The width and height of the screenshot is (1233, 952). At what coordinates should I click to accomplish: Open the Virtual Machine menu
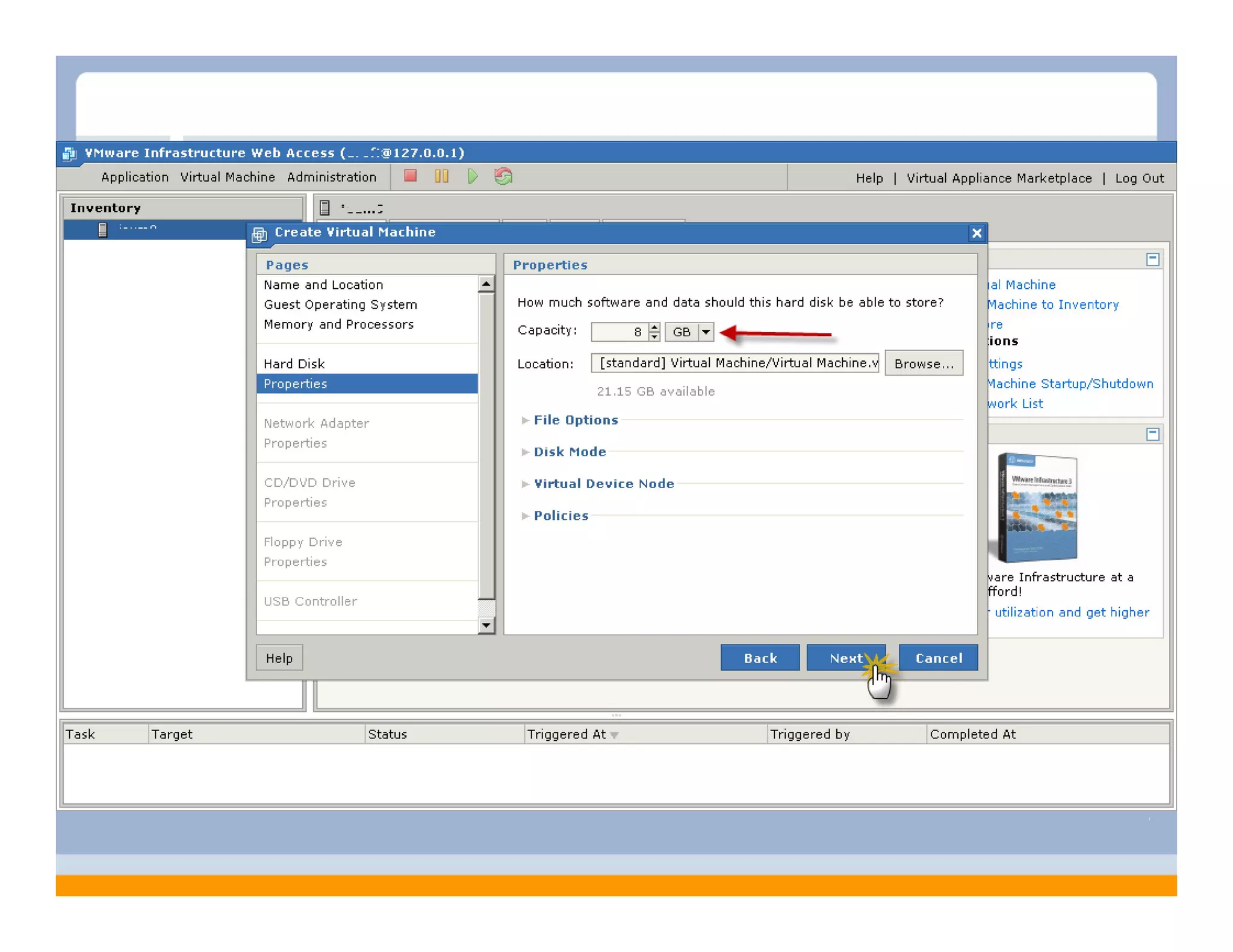pos(228,177)
